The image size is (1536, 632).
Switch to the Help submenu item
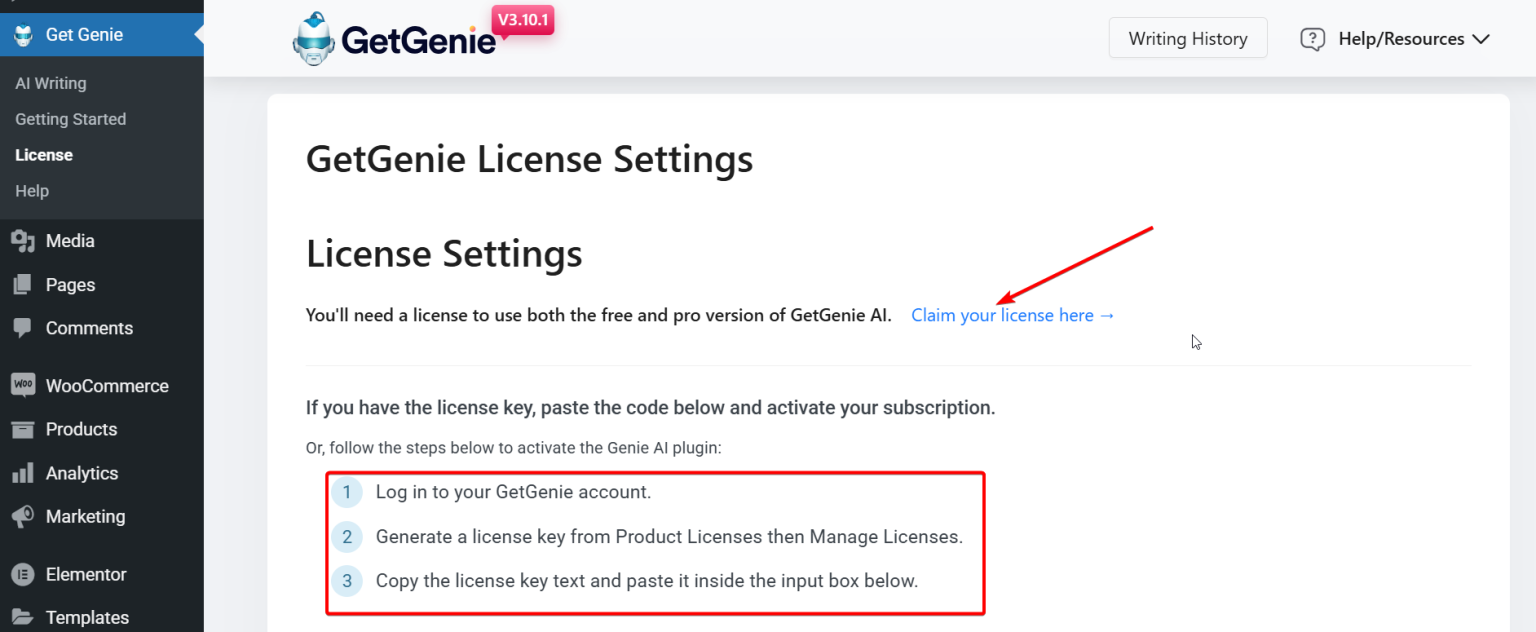click(31, 190)
